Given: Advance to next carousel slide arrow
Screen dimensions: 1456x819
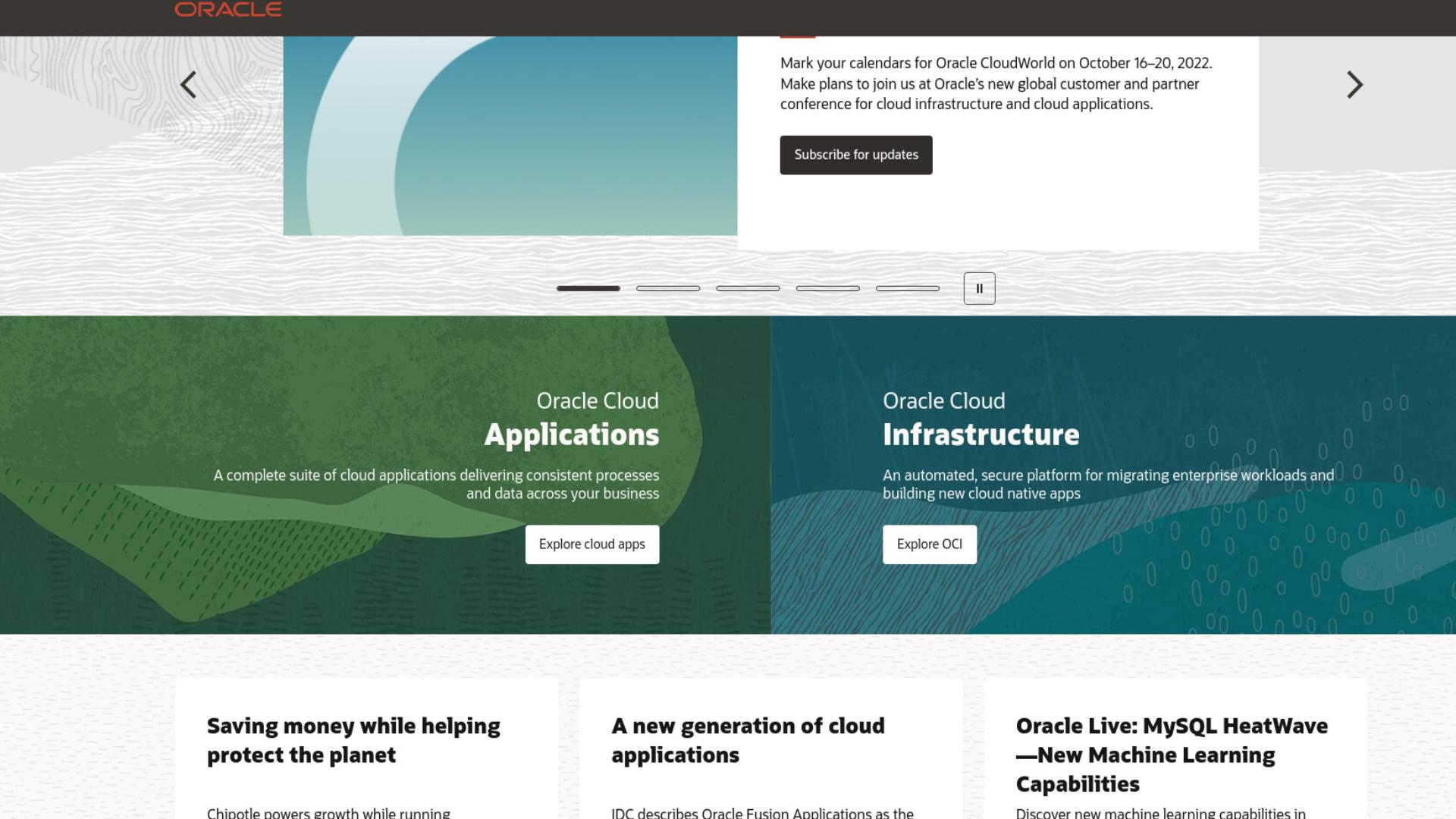Looking at the screenshot, I should coord(1354,84).
